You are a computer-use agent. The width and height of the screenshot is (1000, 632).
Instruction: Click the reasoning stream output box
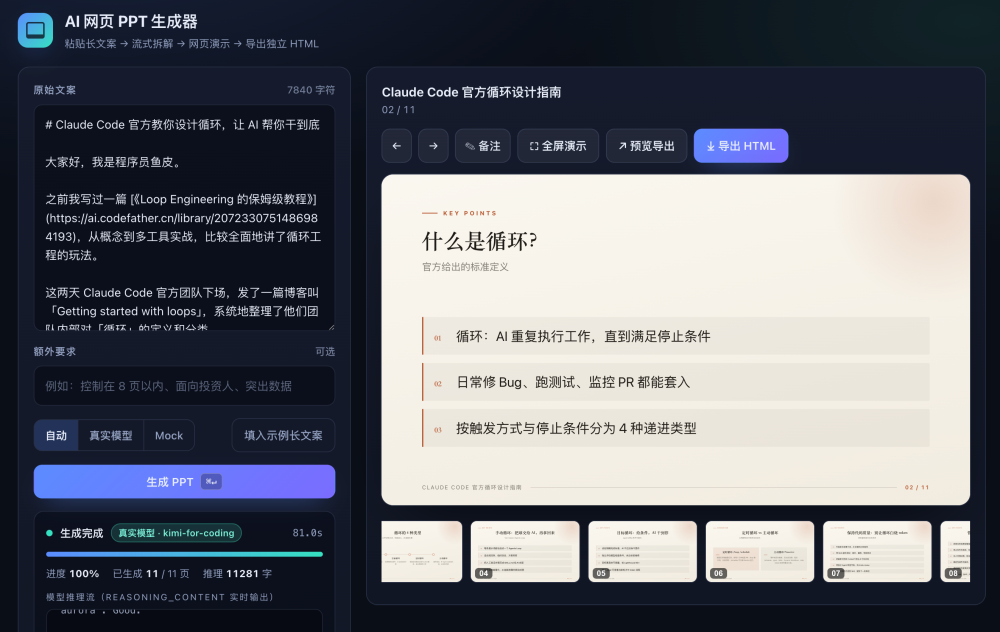pyautogui.click(x=184, y=621)
